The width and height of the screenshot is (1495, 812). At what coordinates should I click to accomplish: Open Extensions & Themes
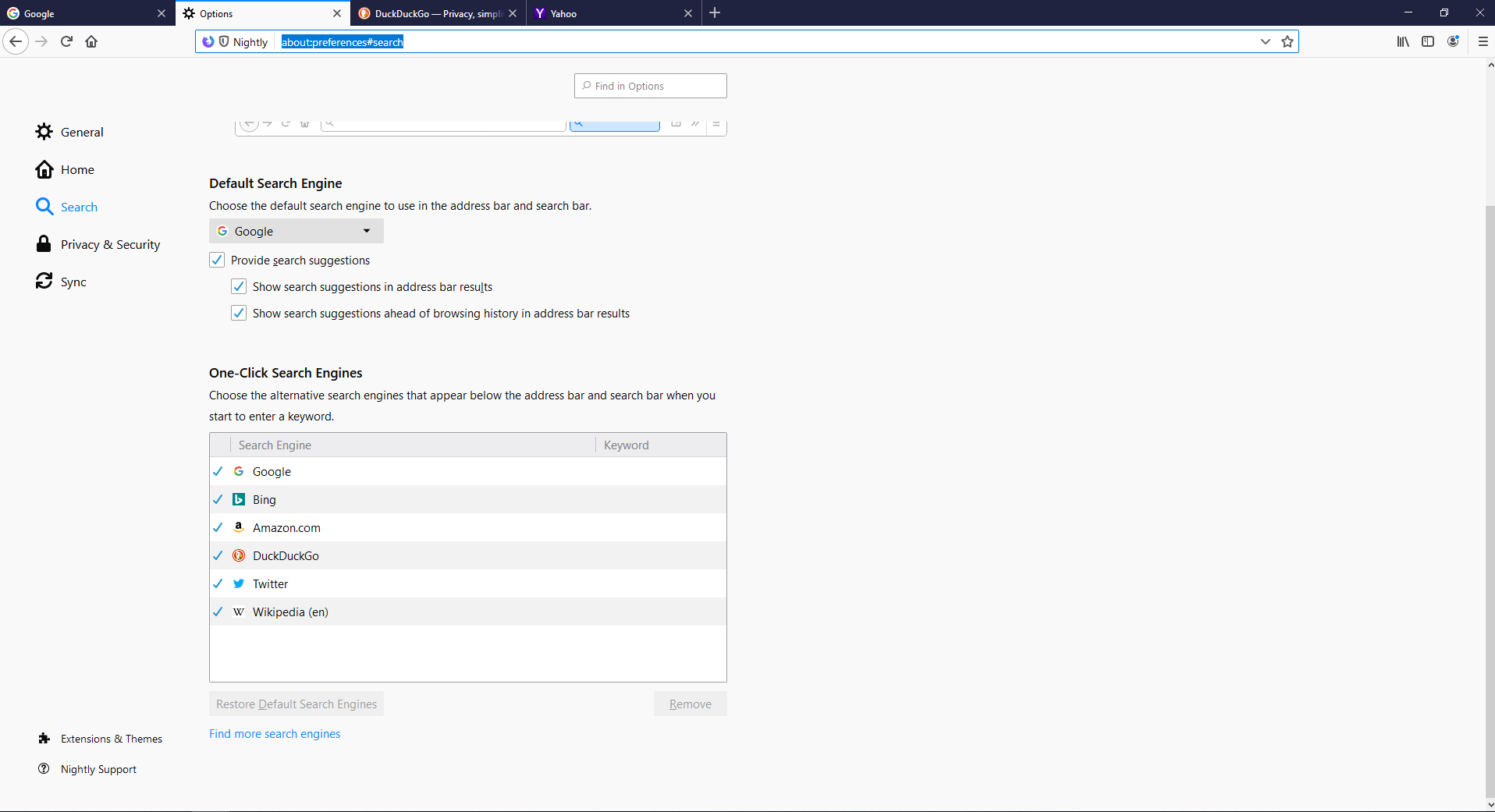point(112,738)
